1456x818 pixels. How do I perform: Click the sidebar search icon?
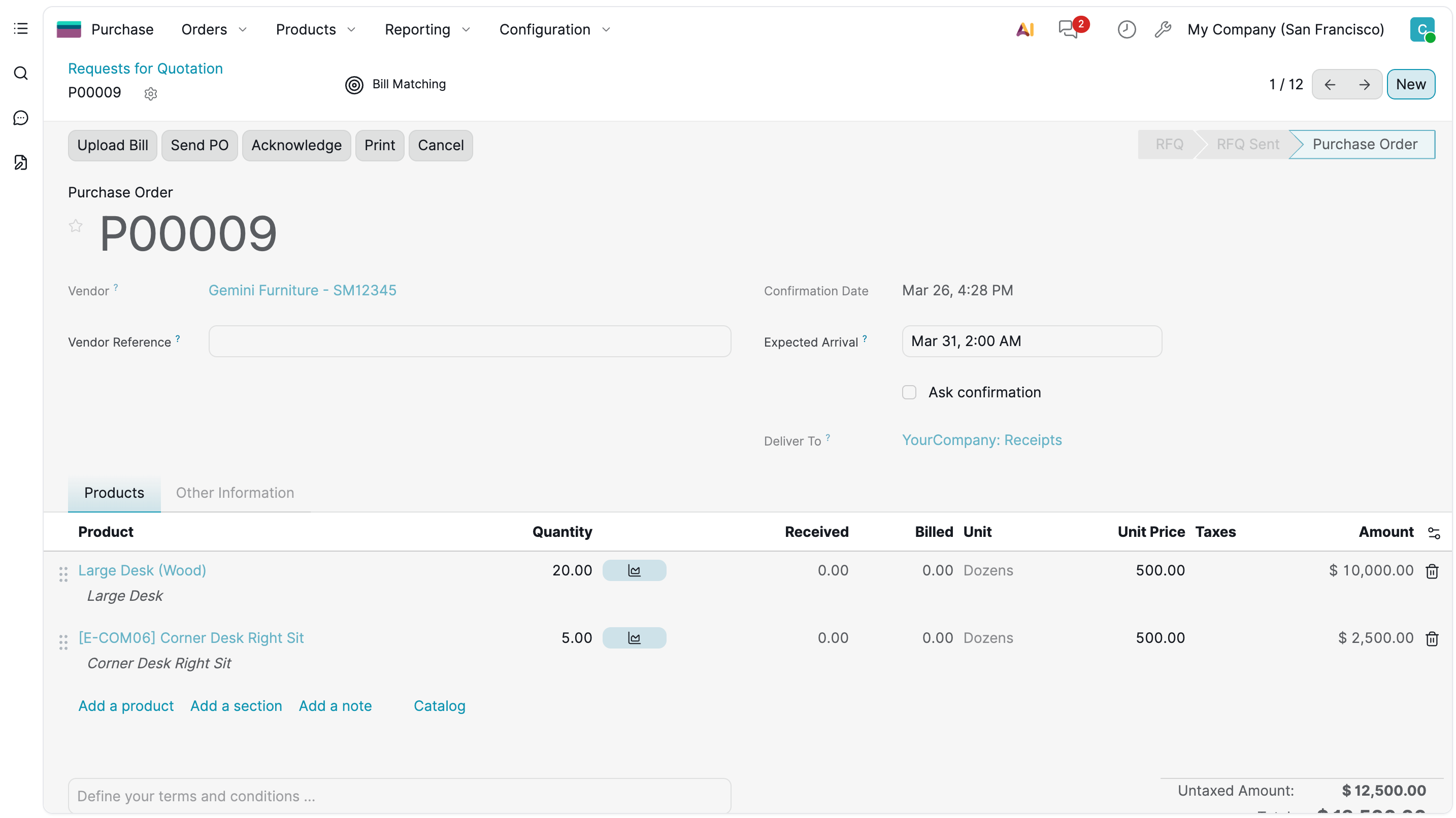(21, 74)
